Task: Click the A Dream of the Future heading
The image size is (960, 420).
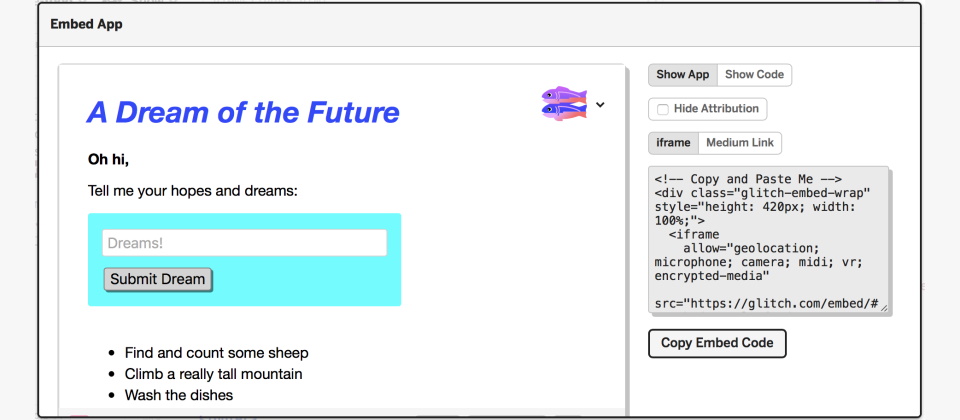Action: coord(243,112)
